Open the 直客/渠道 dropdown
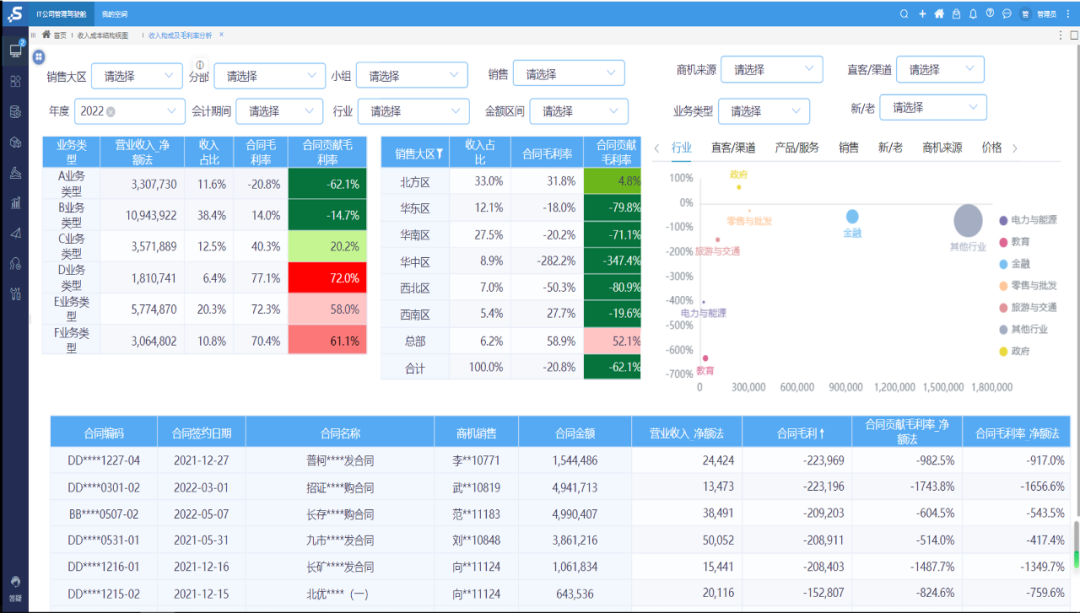 (x=939, y=70)
